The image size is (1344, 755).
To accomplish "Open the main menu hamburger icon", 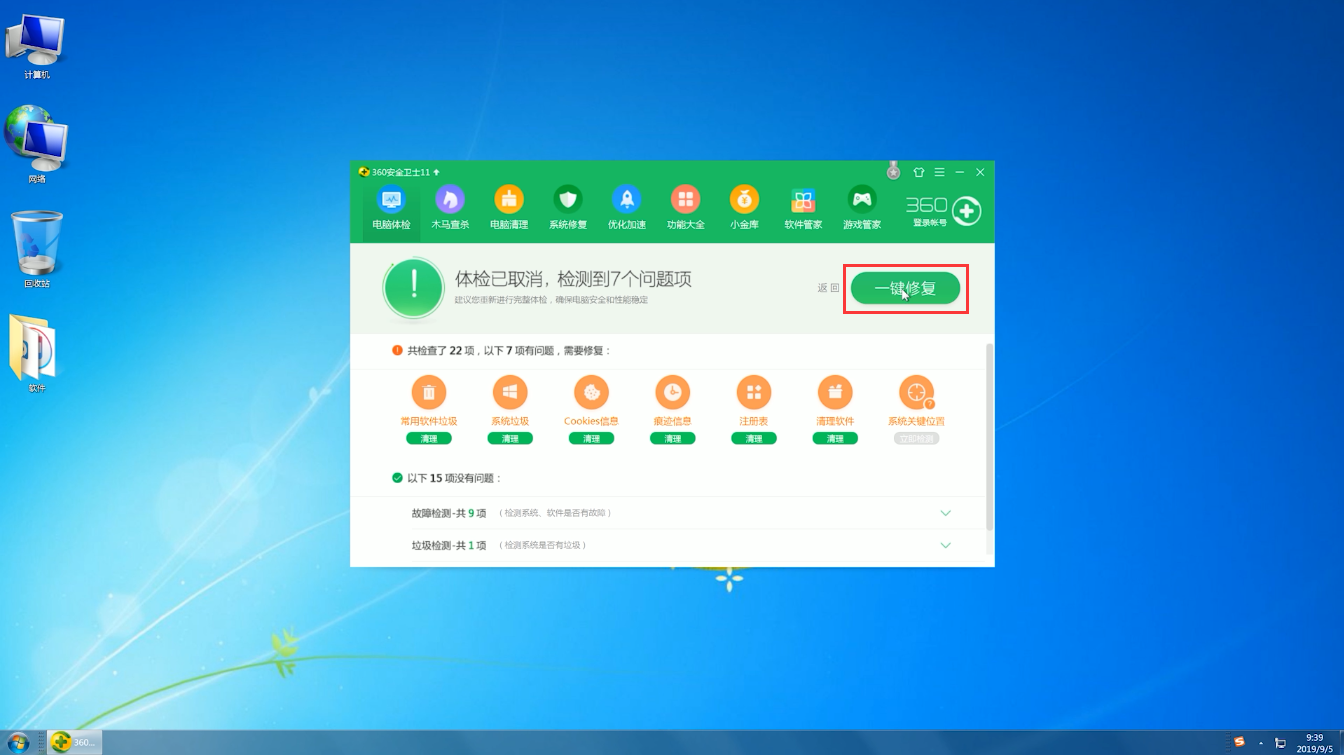I will point(939,172).
